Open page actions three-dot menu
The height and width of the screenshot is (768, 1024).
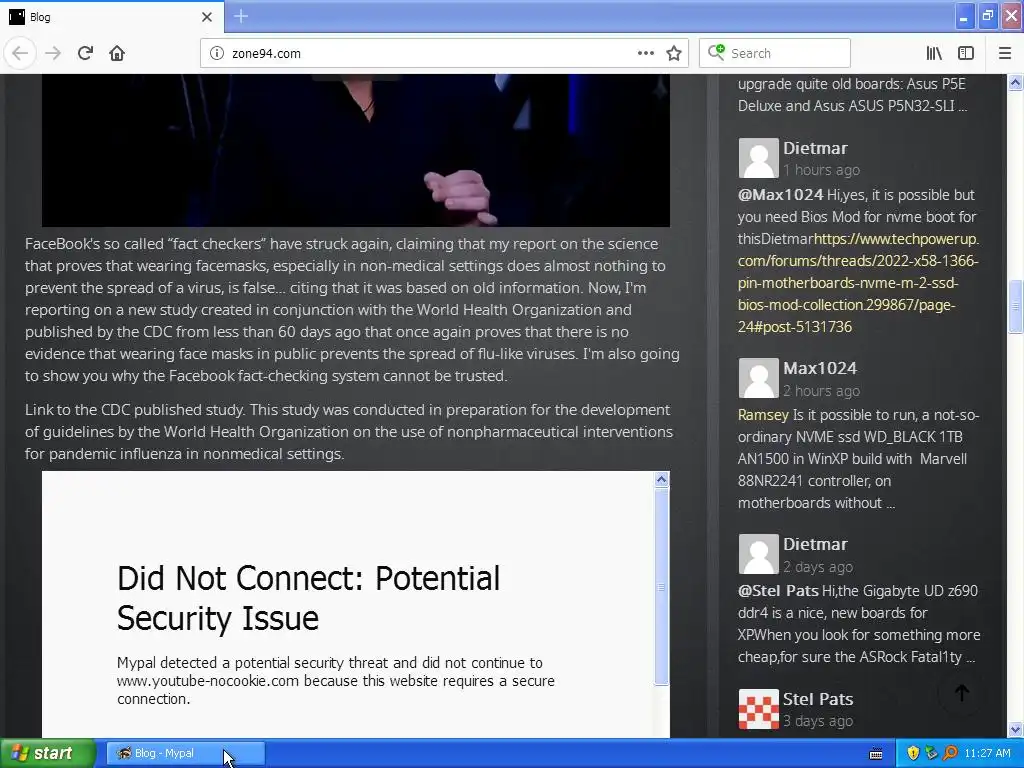click(x=645, y=53)
